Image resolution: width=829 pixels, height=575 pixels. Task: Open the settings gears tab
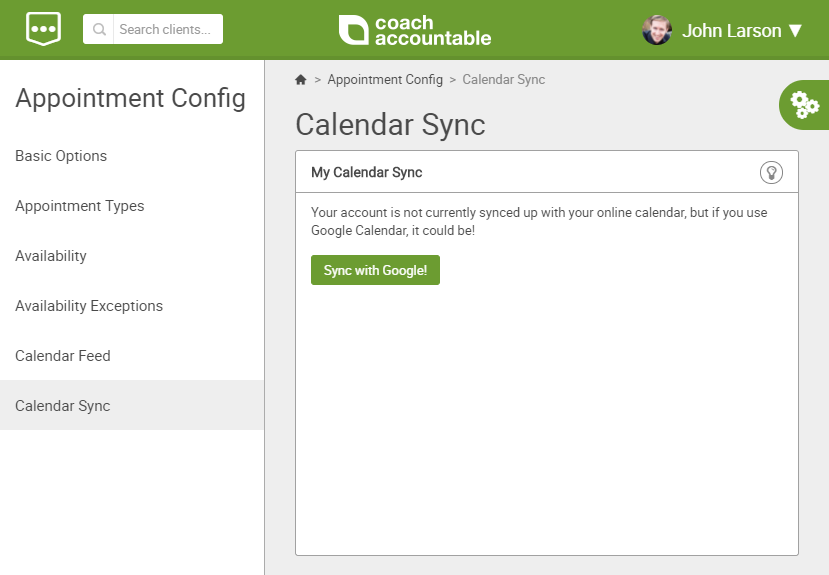(x=805, y=105)
